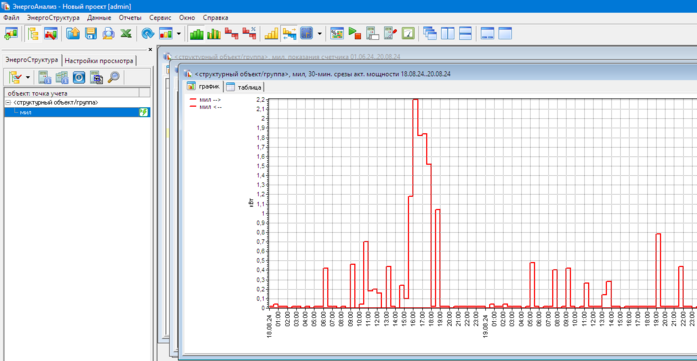This screenshot has height=361, width=697.
Task: Click the tile windows vertically icon
Action: click(x=448, y=33)
